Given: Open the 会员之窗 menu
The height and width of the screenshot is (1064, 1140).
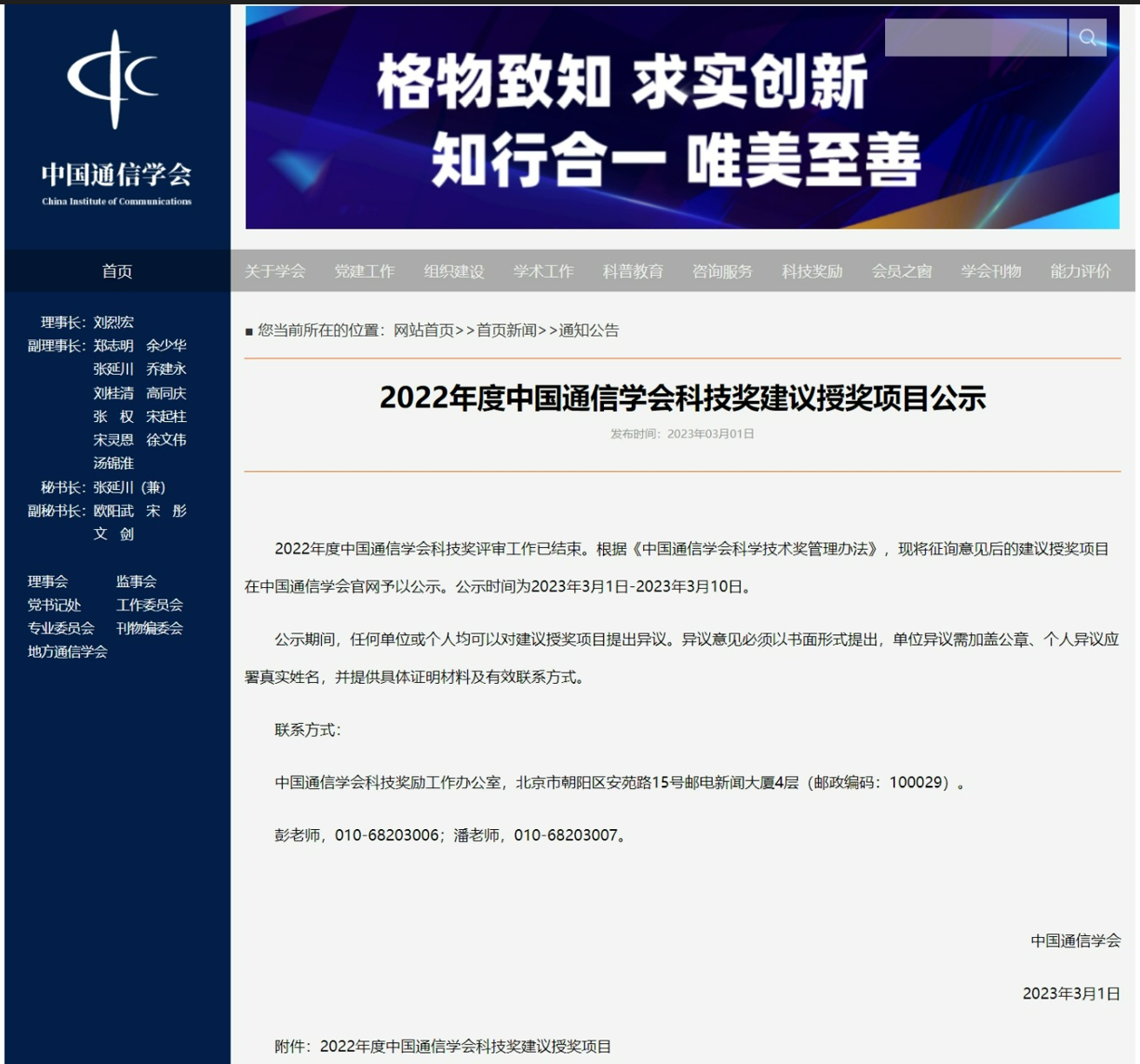Looking at the screenshot, I should tap(902, 271).
